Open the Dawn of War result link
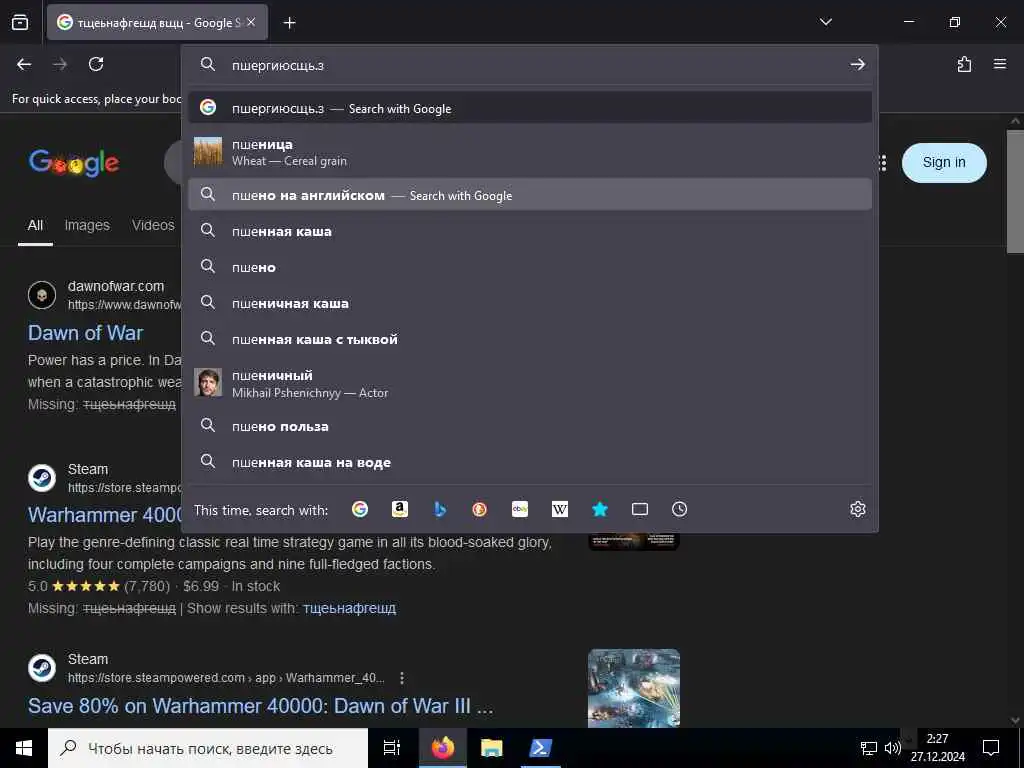The image size is (1024, 768). tap(86, 333)
